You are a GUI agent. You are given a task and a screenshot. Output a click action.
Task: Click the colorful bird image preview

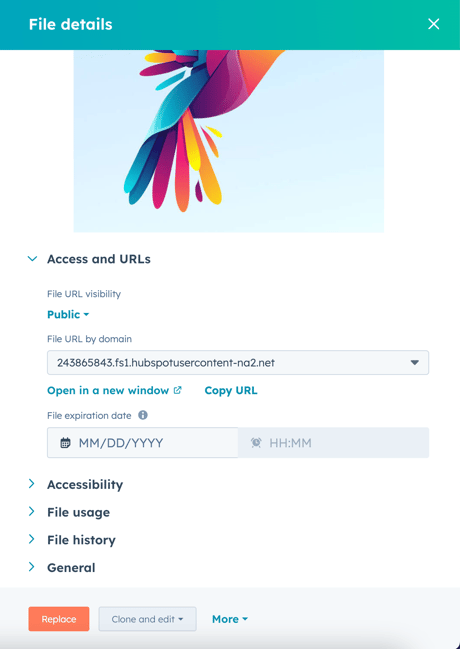[x=229, y=141]
